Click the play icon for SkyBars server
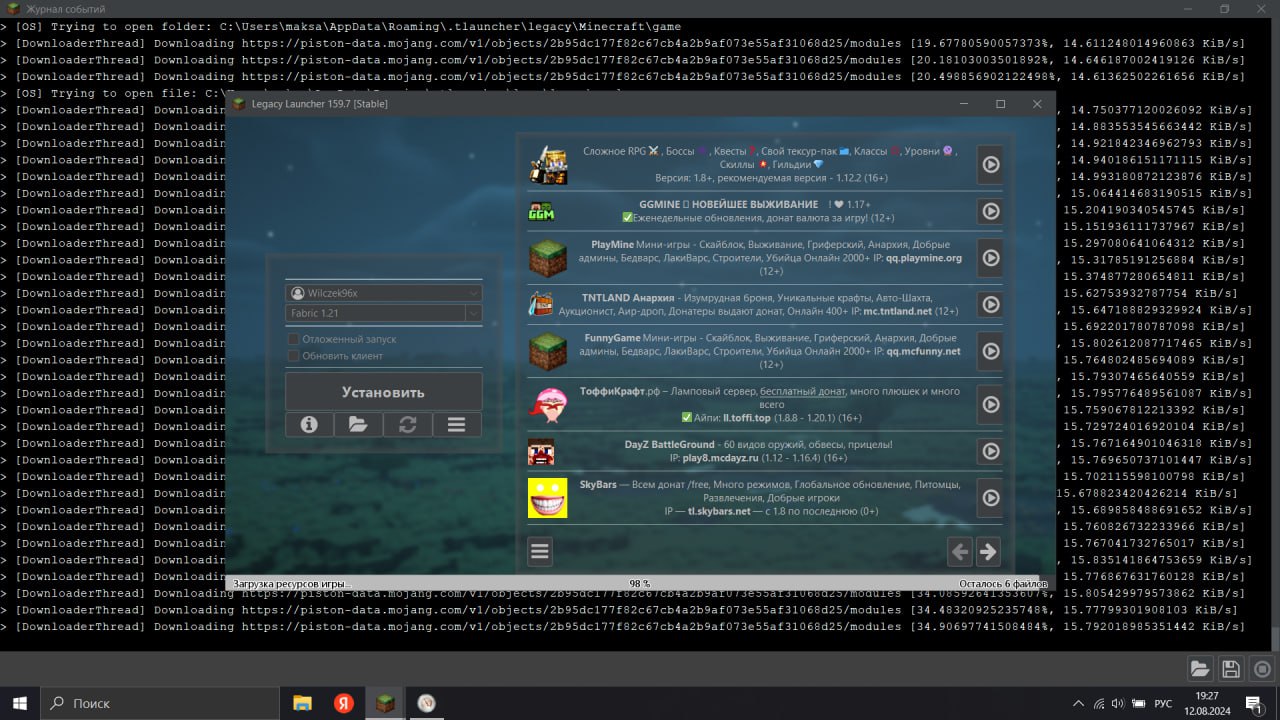The height and width of the screenshot is (720, 1280). pos(990,497)
